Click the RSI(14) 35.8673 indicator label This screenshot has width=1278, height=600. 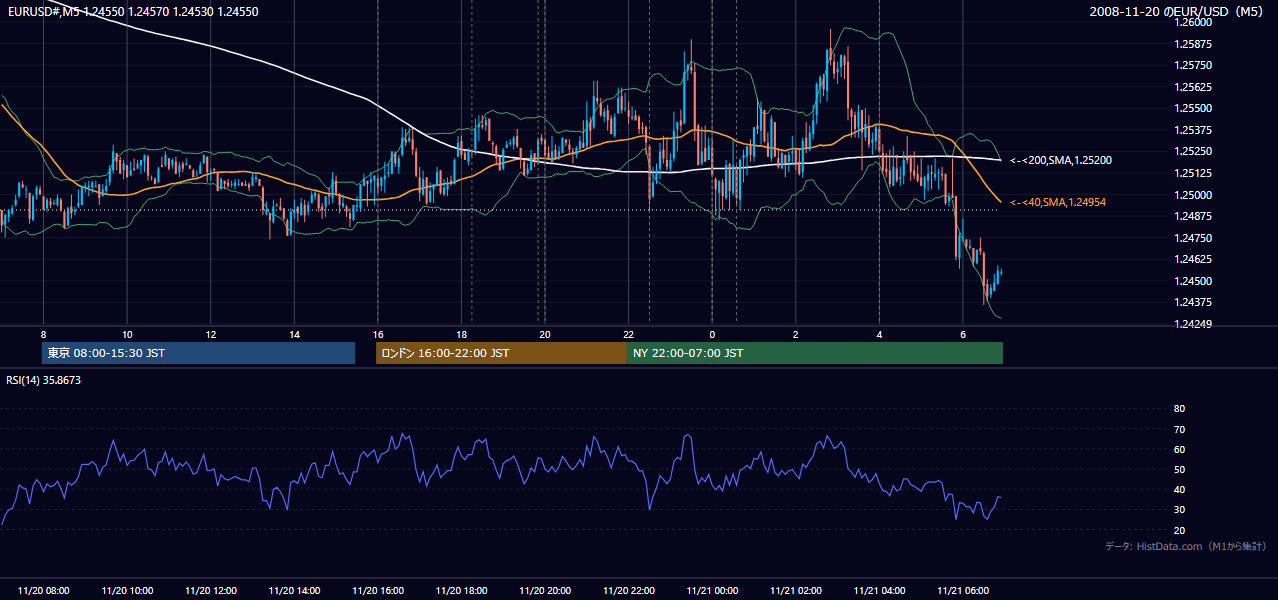click(x=43, y=380)
